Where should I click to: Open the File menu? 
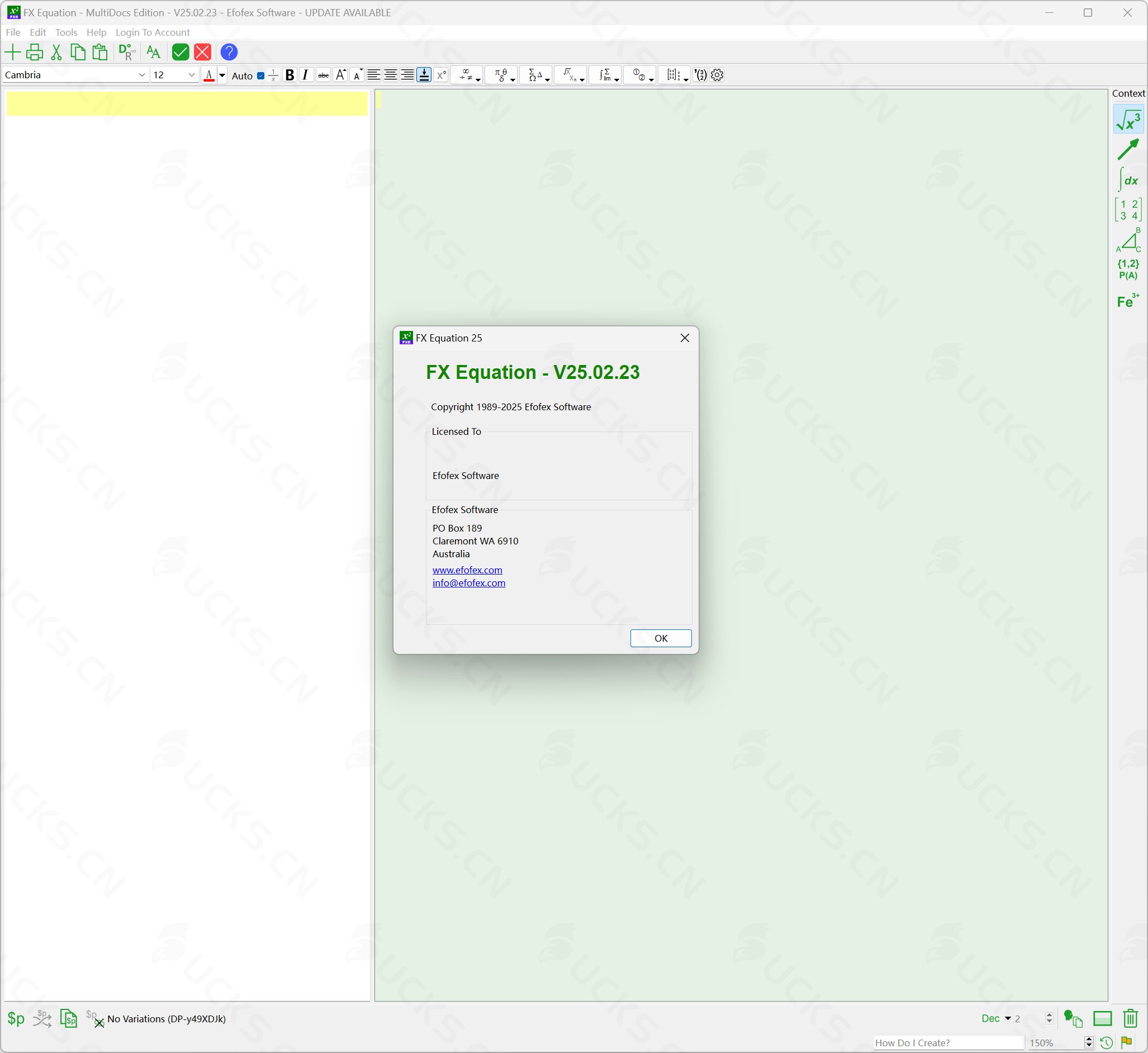[x=12, y=32]
